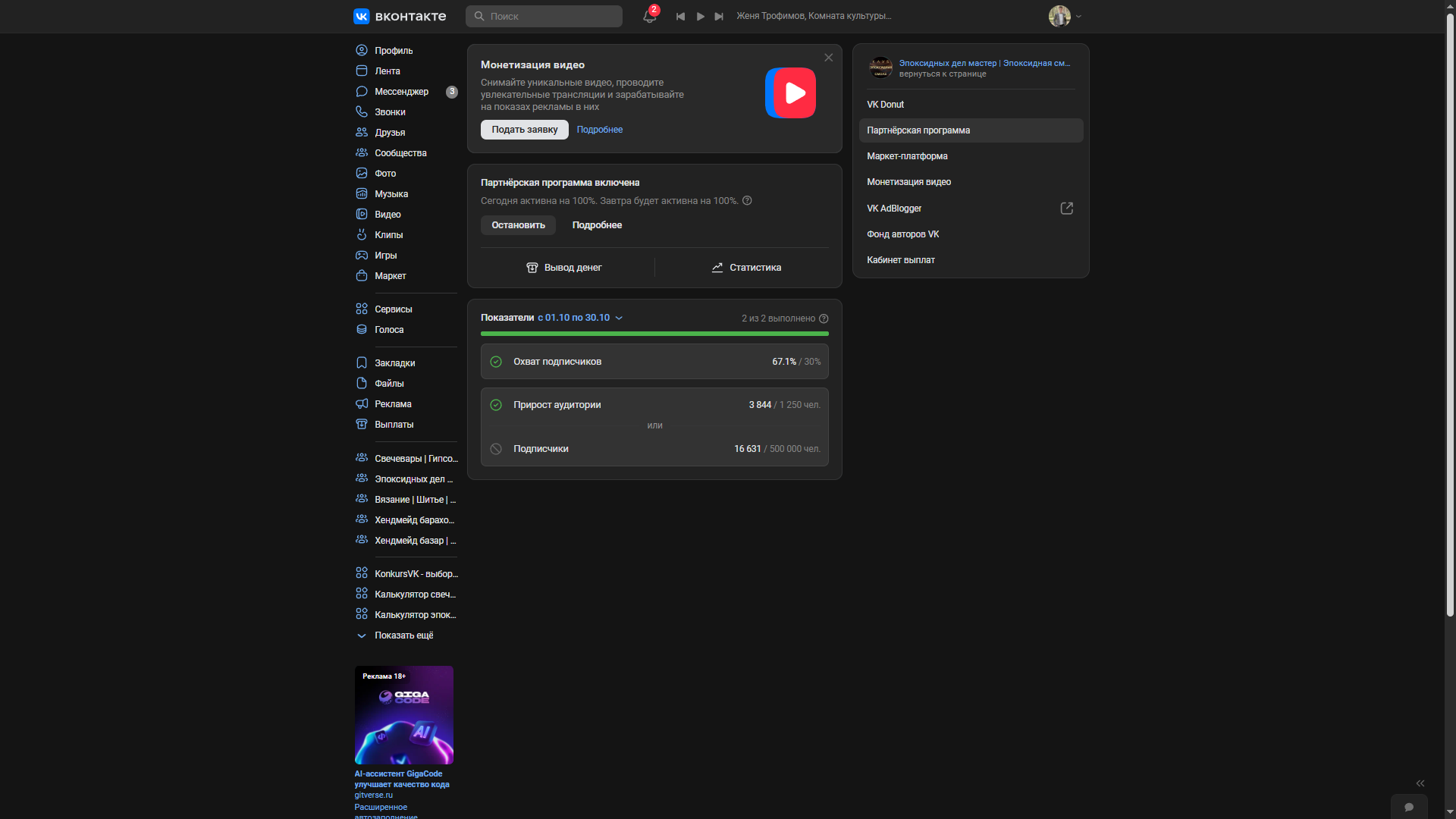The width and height of the screenshot is (1456, 819).
Task: Open Messenger from the left sidebar
Action: point(401,92)
